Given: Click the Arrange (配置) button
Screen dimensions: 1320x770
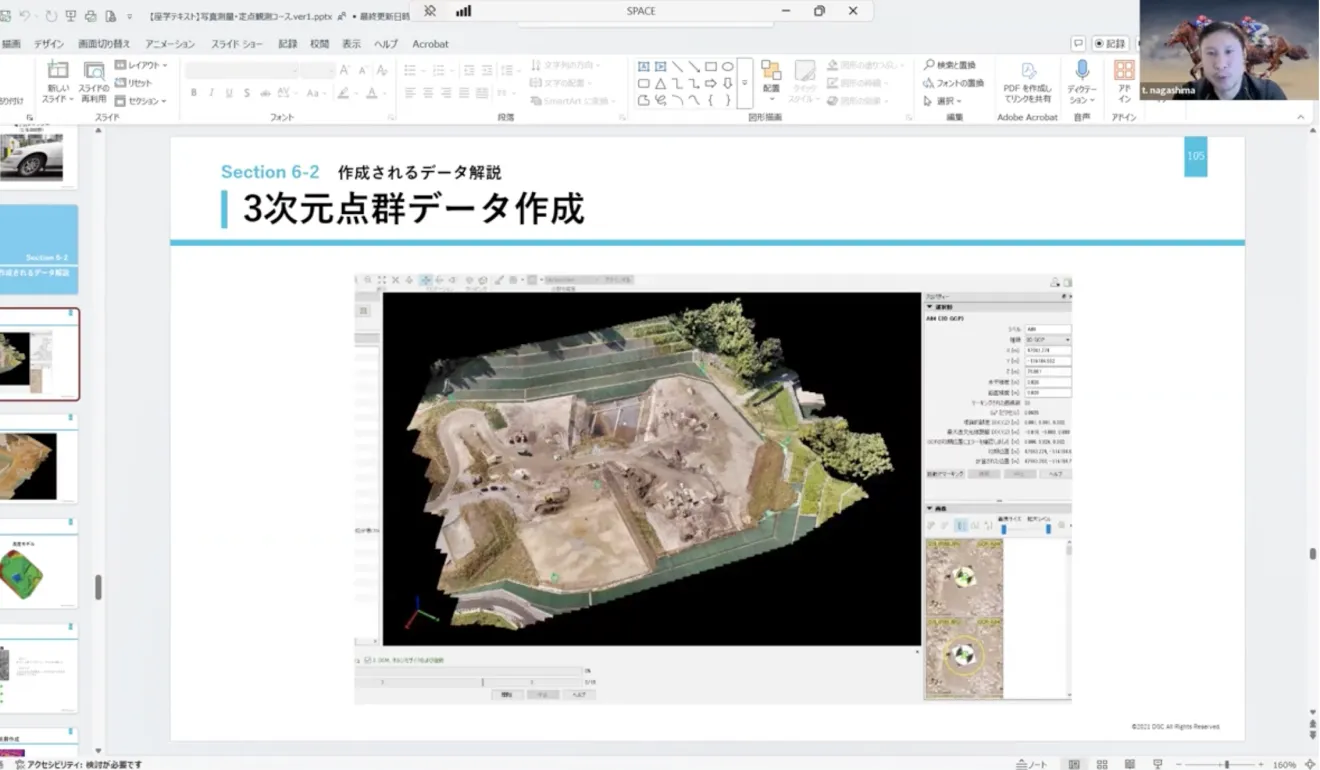Looking at the screenshot, I should (771, 76).
